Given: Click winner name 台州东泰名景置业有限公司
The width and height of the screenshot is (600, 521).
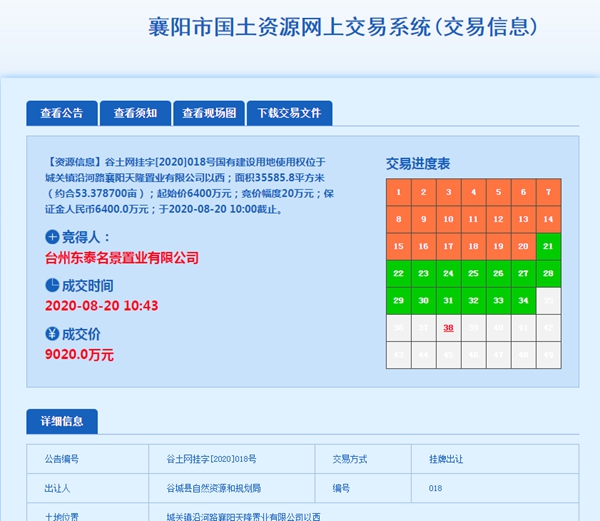Looking at the screenshot, I should coord(122,258).
